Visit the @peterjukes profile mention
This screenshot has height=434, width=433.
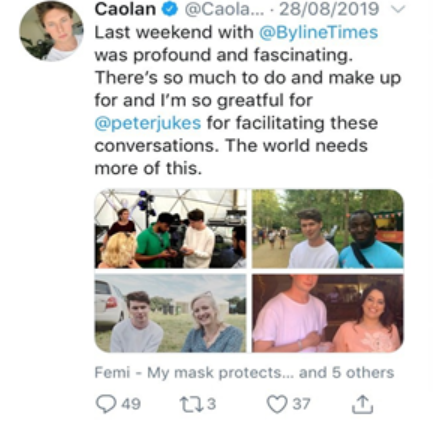[x=148, y=123]
